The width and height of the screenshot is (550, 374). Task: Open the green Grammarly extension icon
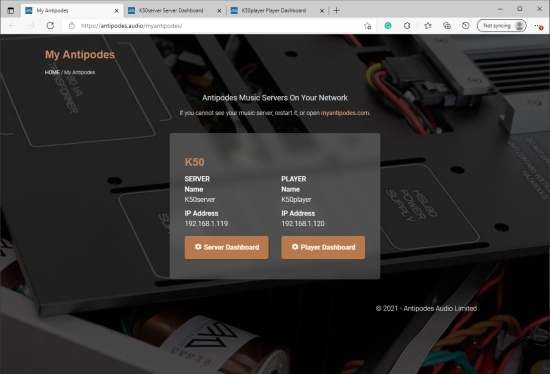pos(388,26)
